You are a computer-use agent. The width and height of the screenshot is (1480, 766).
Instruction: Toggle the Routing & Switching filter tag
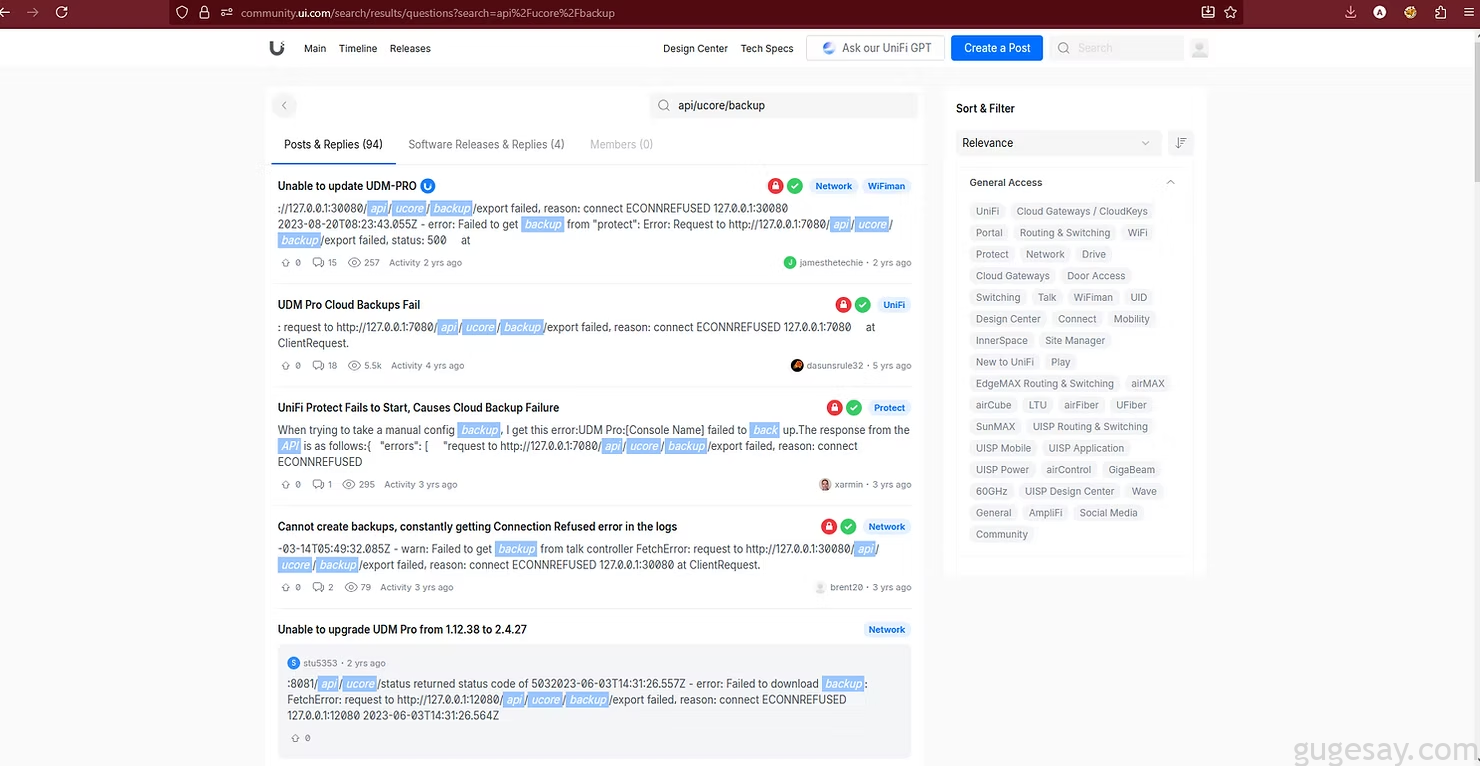pyautogui.click(x=1064, y=233)
